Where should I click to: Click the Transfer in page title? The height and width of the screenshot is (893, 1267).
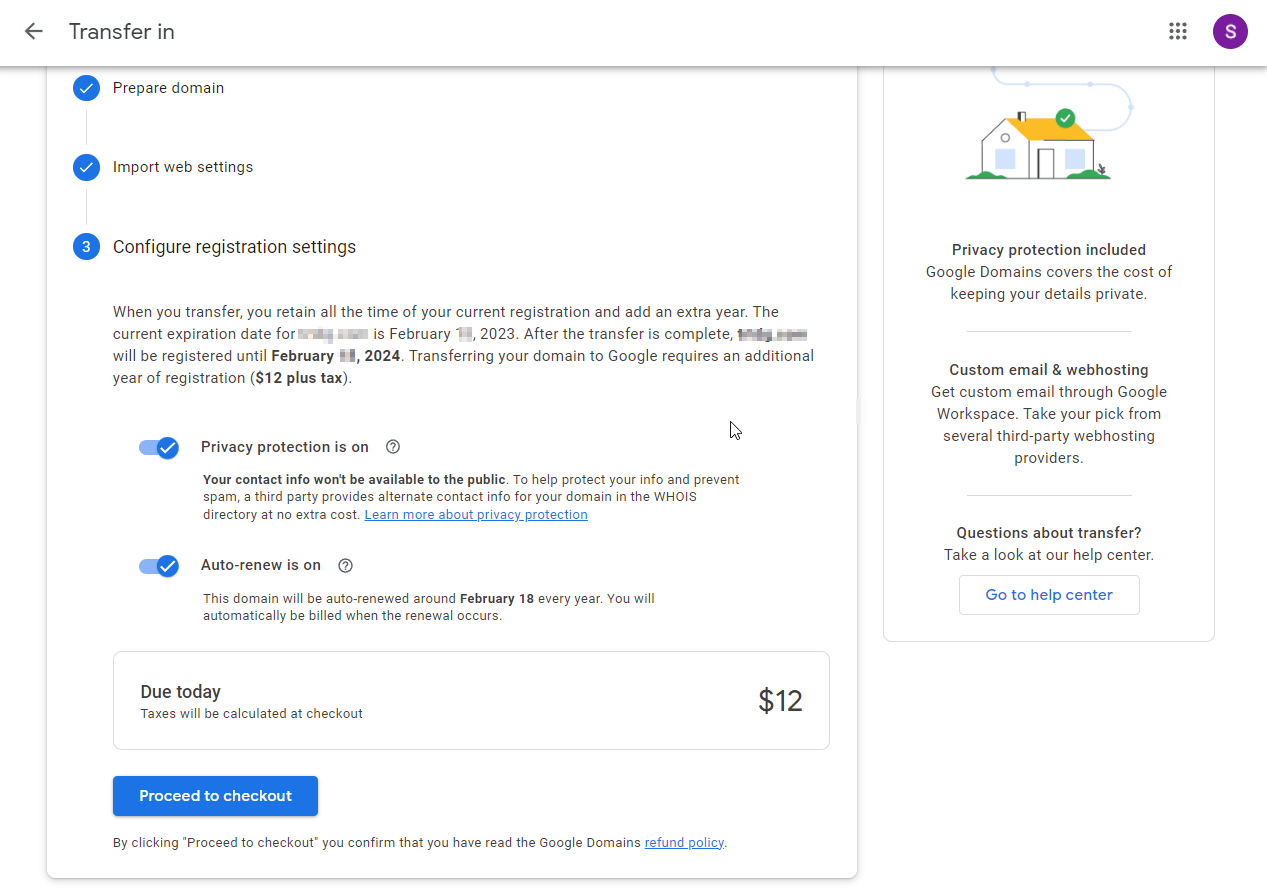[x=122, y=31]
